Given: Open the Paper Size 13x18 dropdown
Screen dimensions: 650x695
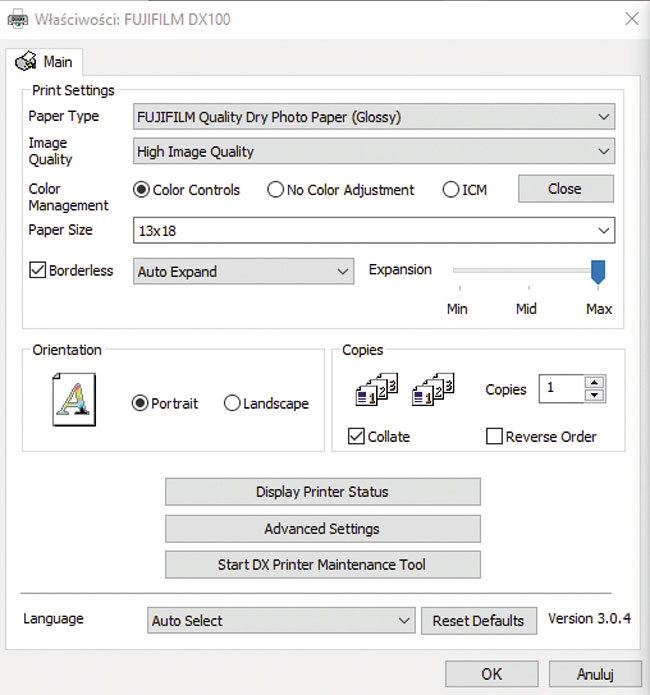Looking at the screenshot, I should [374, 231].
